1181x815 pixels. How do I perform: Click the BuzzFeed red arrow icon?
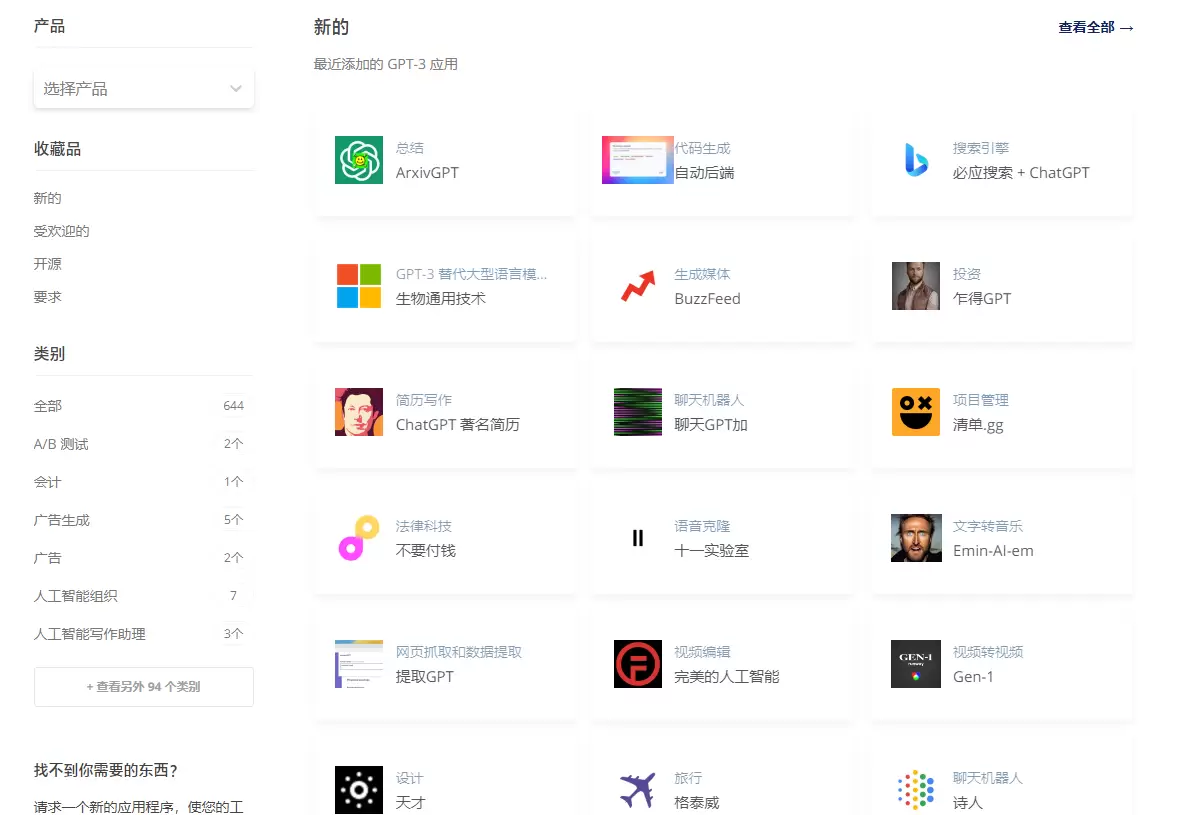(637, 285)
